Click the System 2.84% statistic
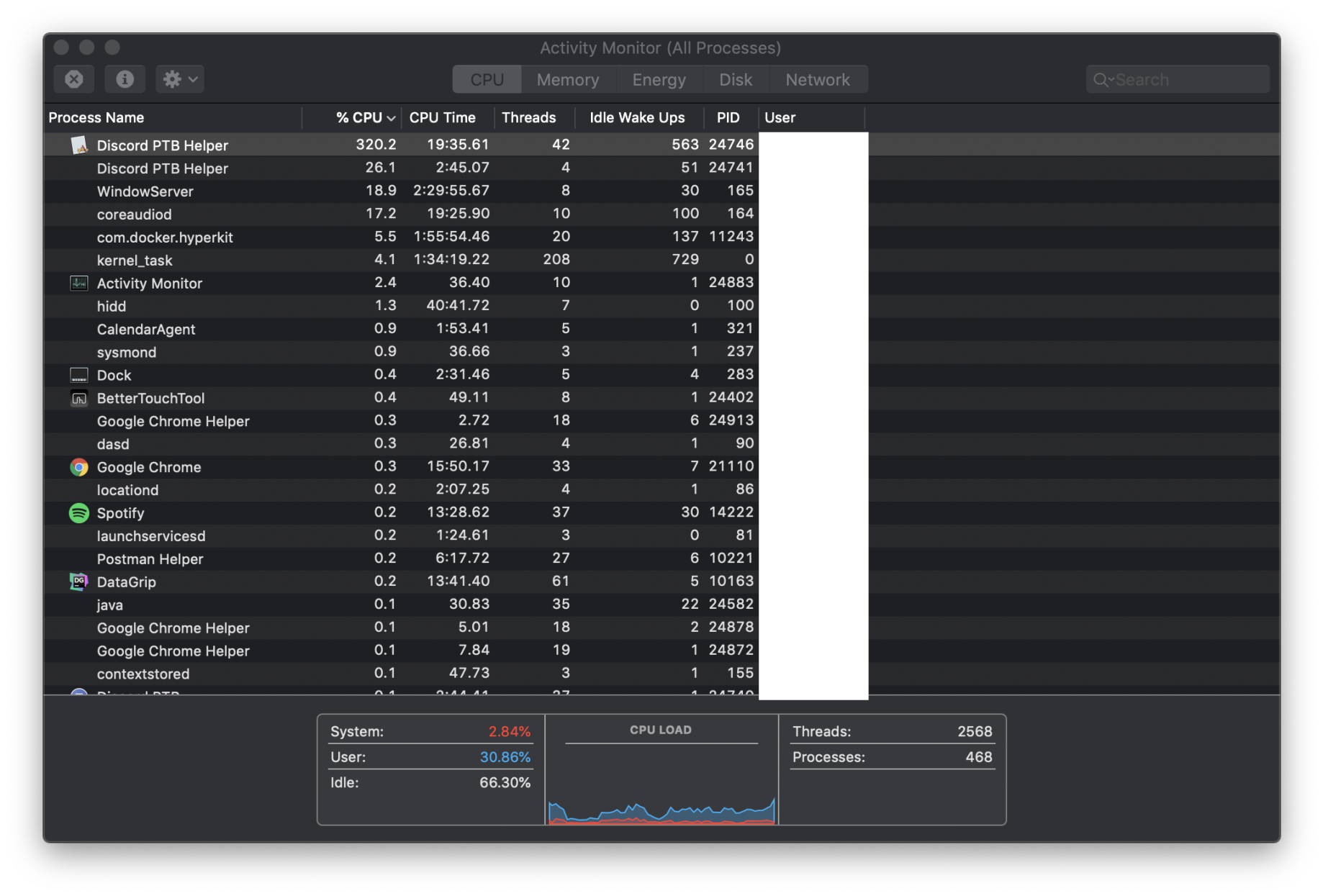 click(430, 731)
